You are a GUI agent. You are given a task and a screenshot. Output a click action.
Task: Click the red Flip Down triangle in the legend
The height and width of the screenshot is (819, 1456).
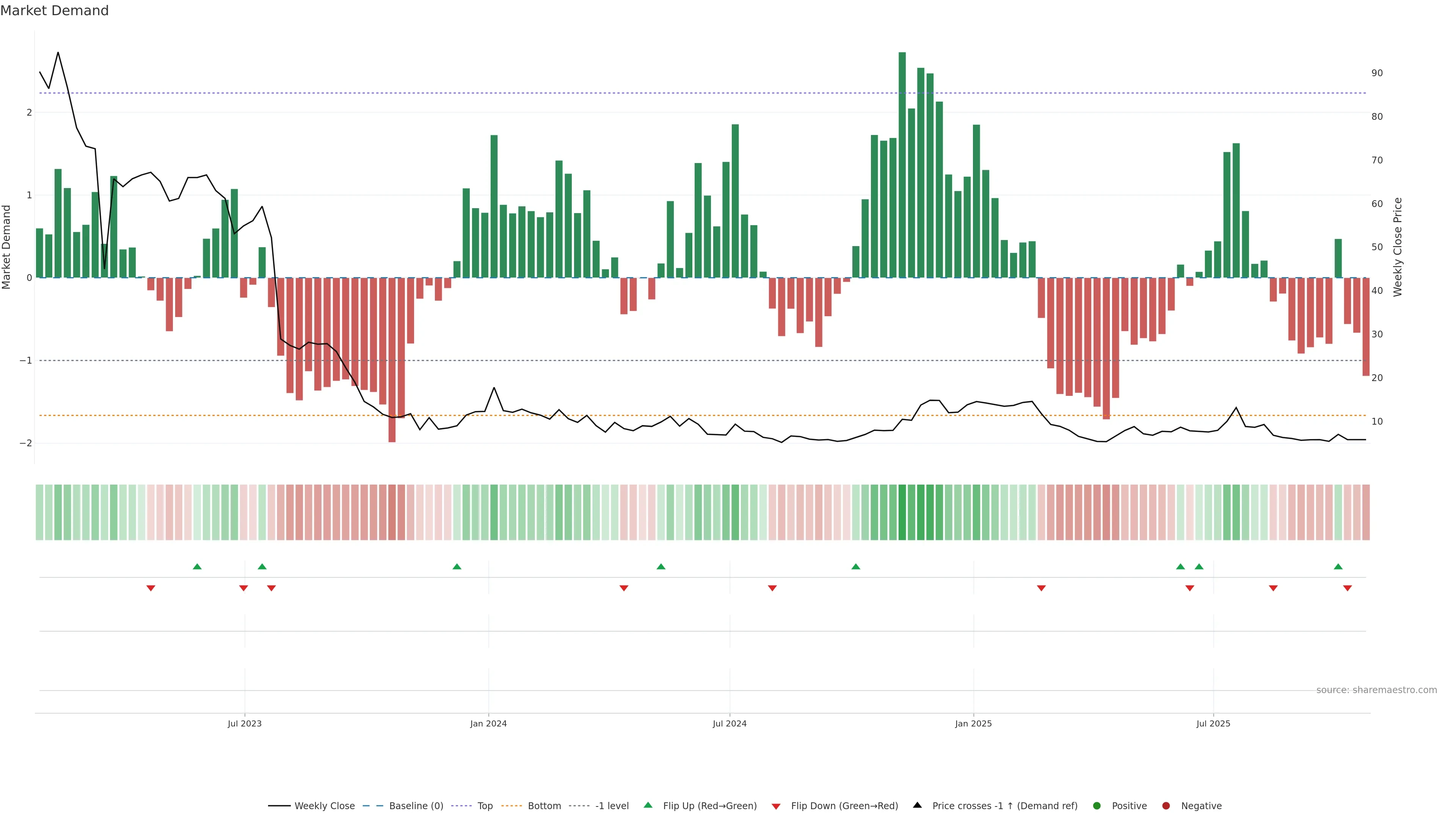tap(776, 806)
